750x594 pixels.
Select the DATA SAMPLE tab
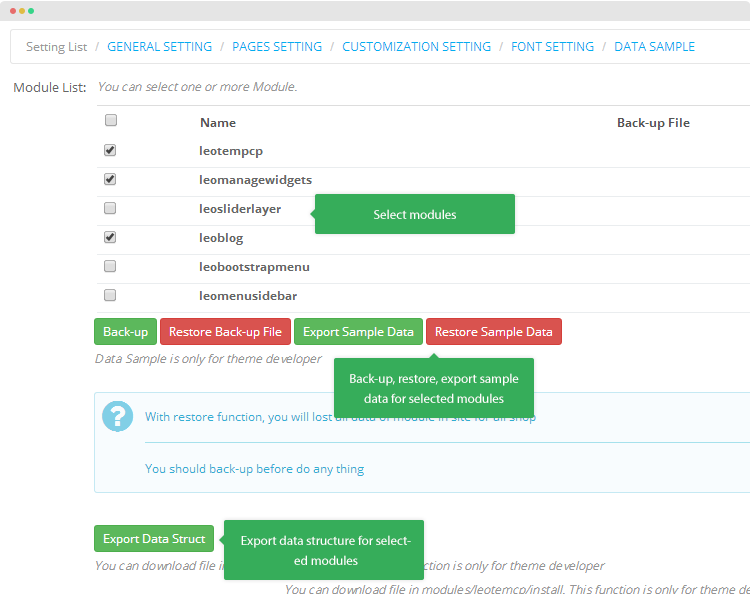654,46
